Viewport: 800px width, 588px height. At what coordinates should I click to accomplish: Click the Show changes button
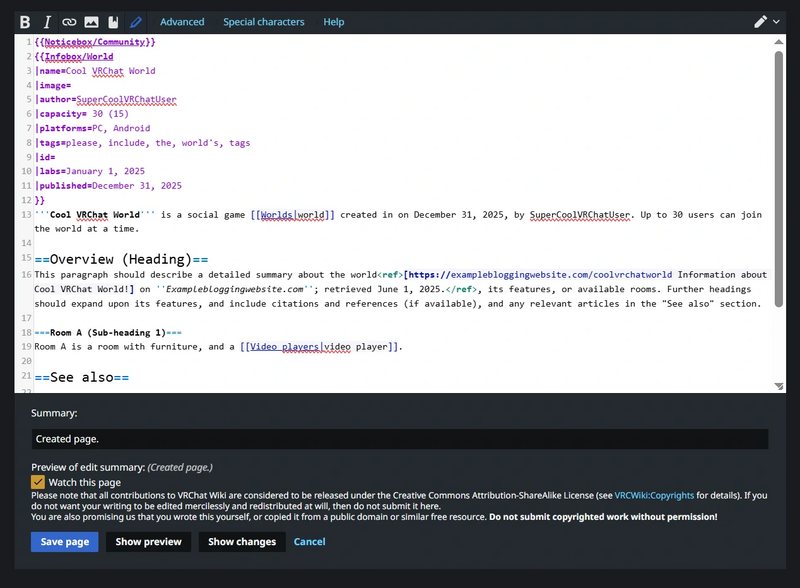[x=242, y=542]
